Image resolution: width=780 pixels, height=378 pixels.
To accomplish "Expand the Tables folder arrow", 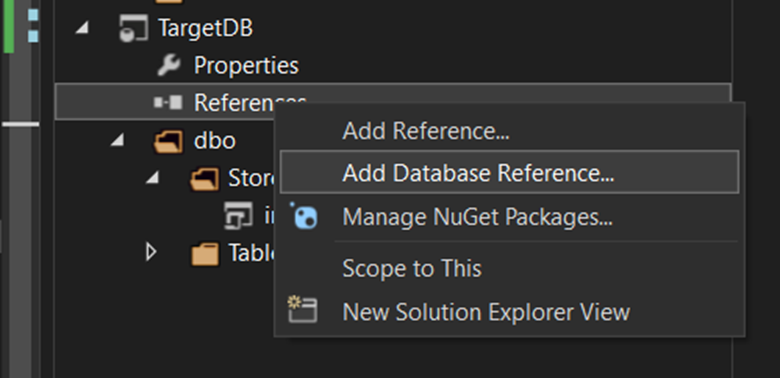I will [151, 253].
